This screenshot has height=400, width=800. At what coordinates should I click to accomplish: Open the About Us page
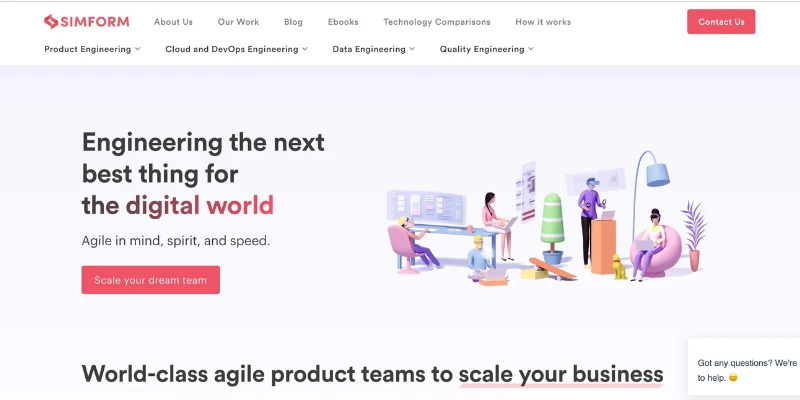(x=173, y=22)
